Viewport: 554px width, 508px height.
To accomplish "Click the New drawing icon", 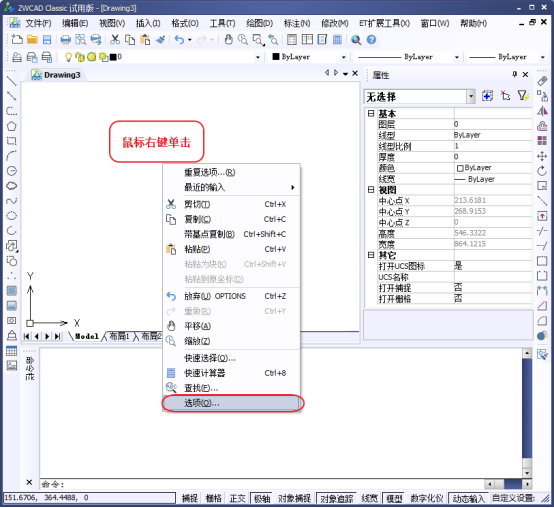I will (17, 40).
